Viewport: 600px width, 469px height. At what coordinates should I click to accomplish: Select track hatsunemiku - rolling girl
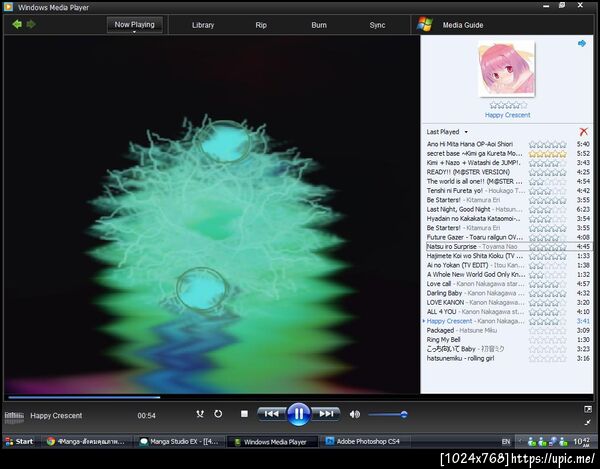[509, 358]
